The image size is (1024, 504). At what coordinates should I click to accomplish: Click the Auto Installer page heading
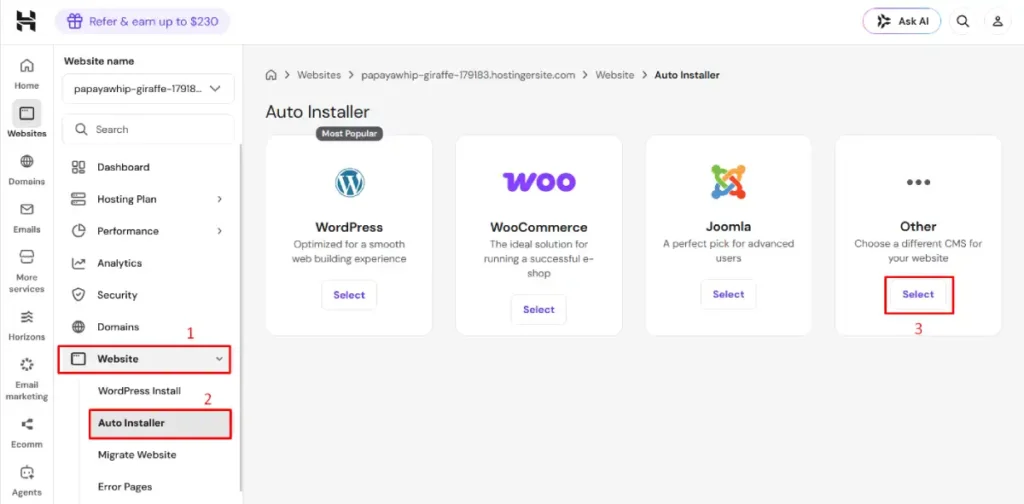tap(317, 112)
